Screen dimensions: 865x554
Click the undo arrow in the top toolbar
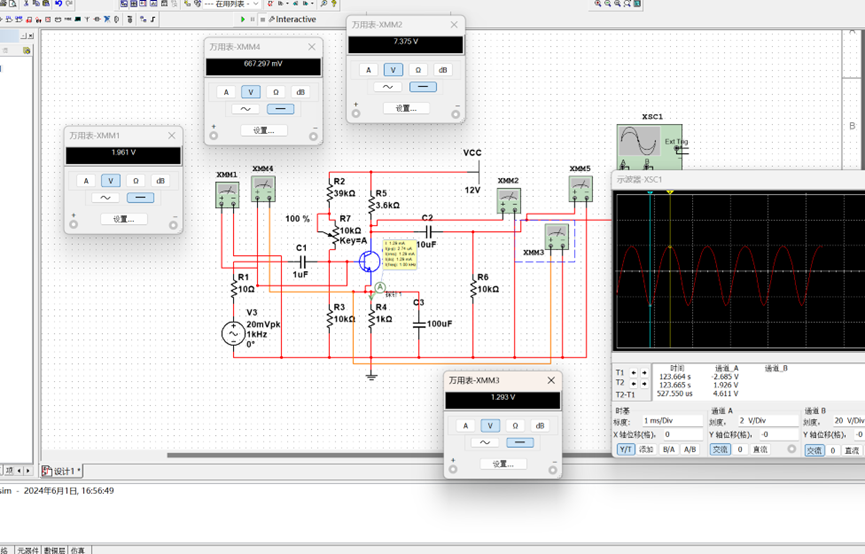(x=58, y=3)
